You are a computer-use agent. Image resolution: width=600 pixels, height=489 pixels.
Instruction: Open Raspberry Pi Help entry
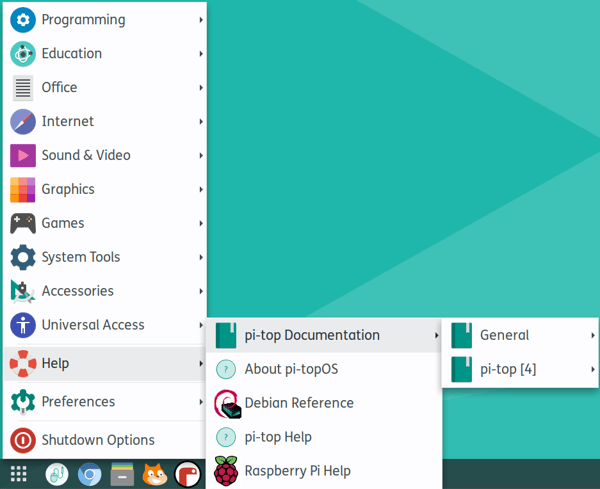(x=324, y=471)
